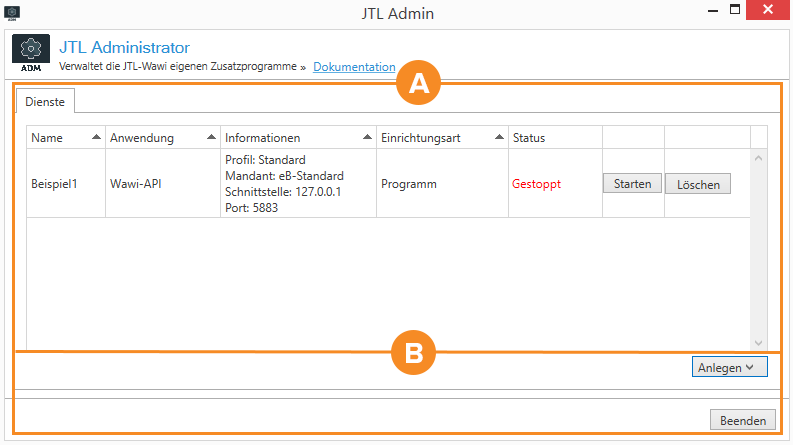
Task: Sort by the Einrichtungsart column header
Action: point(440,137)
